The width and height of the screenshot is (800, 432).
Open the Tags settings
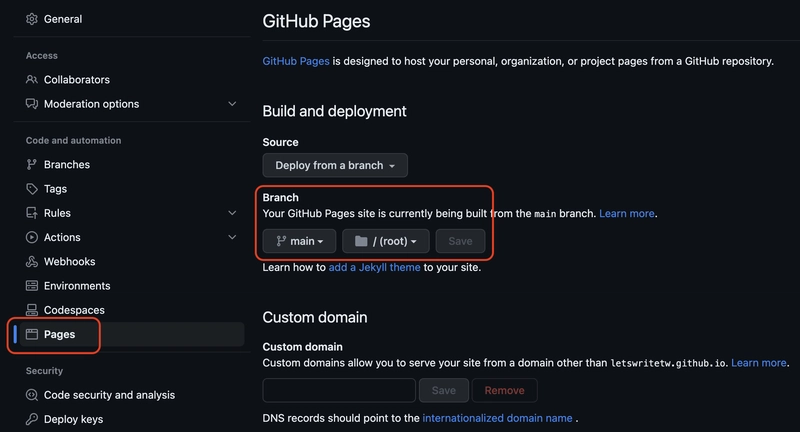click(x=55, y=189)
